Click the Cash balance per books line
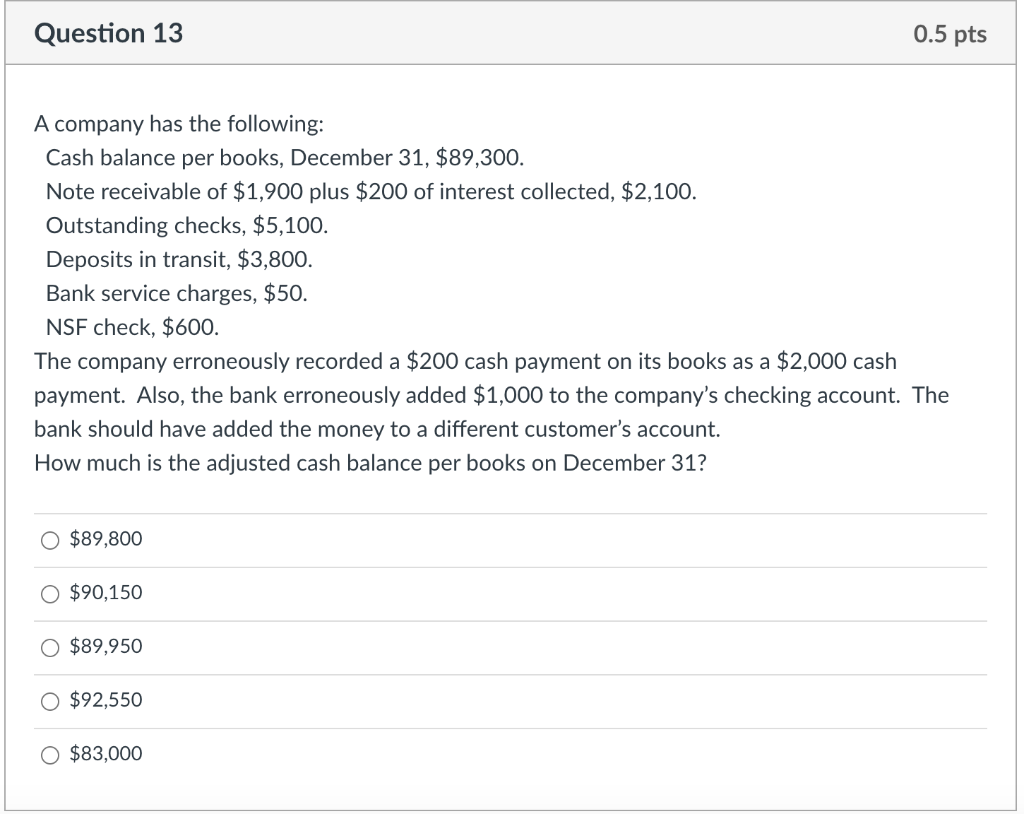 285,157
